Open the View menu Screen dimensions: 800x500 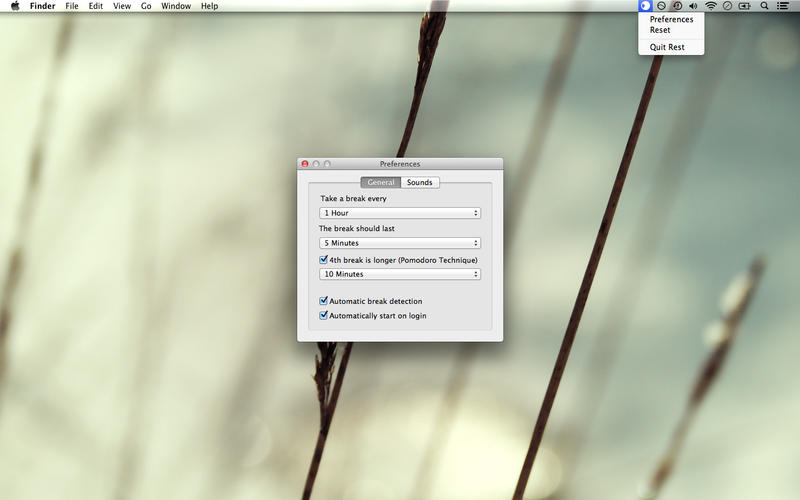click(122, 6)
